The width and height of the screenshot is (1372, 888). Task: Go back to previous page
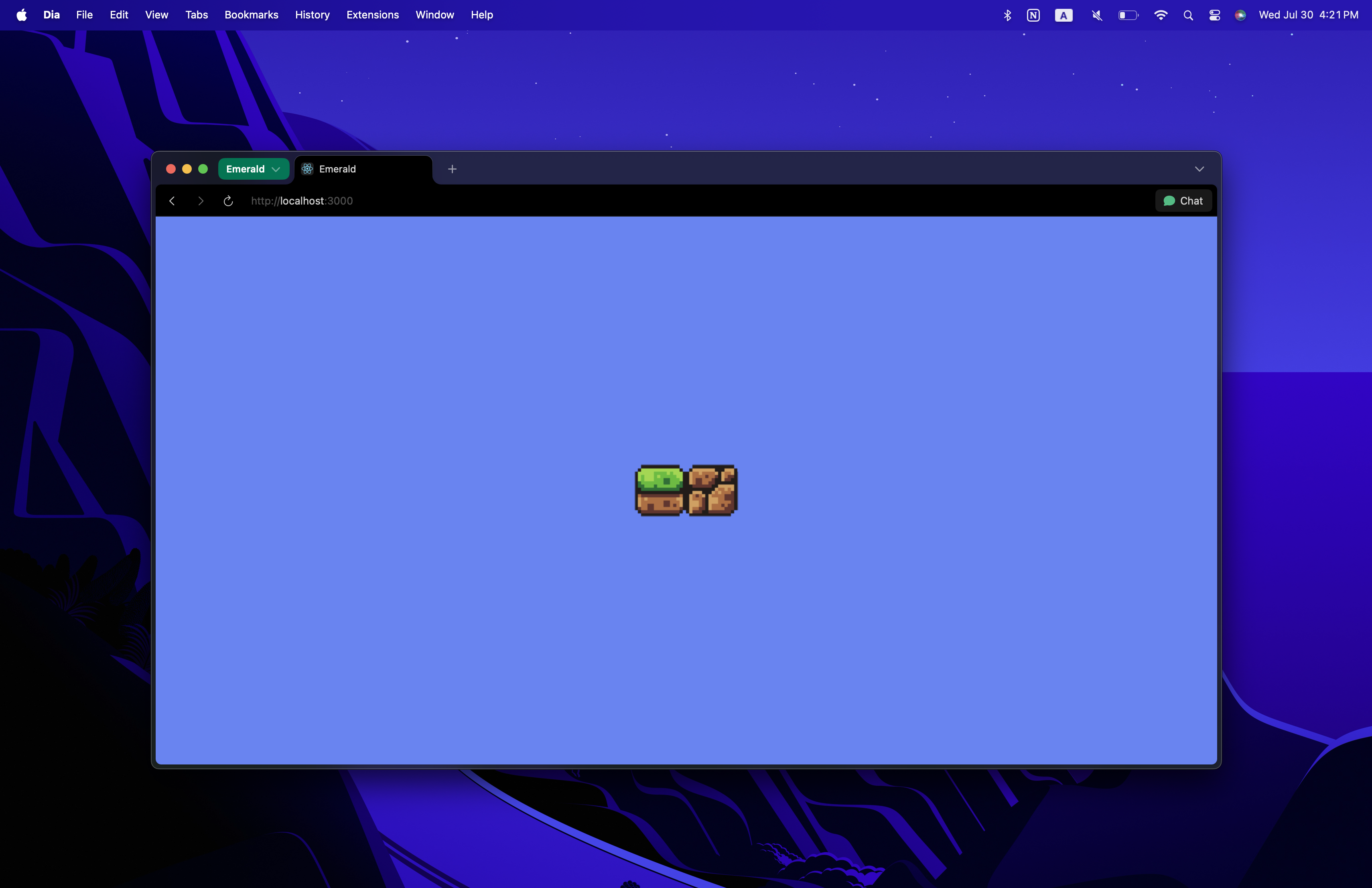click(x=172, y=201)
